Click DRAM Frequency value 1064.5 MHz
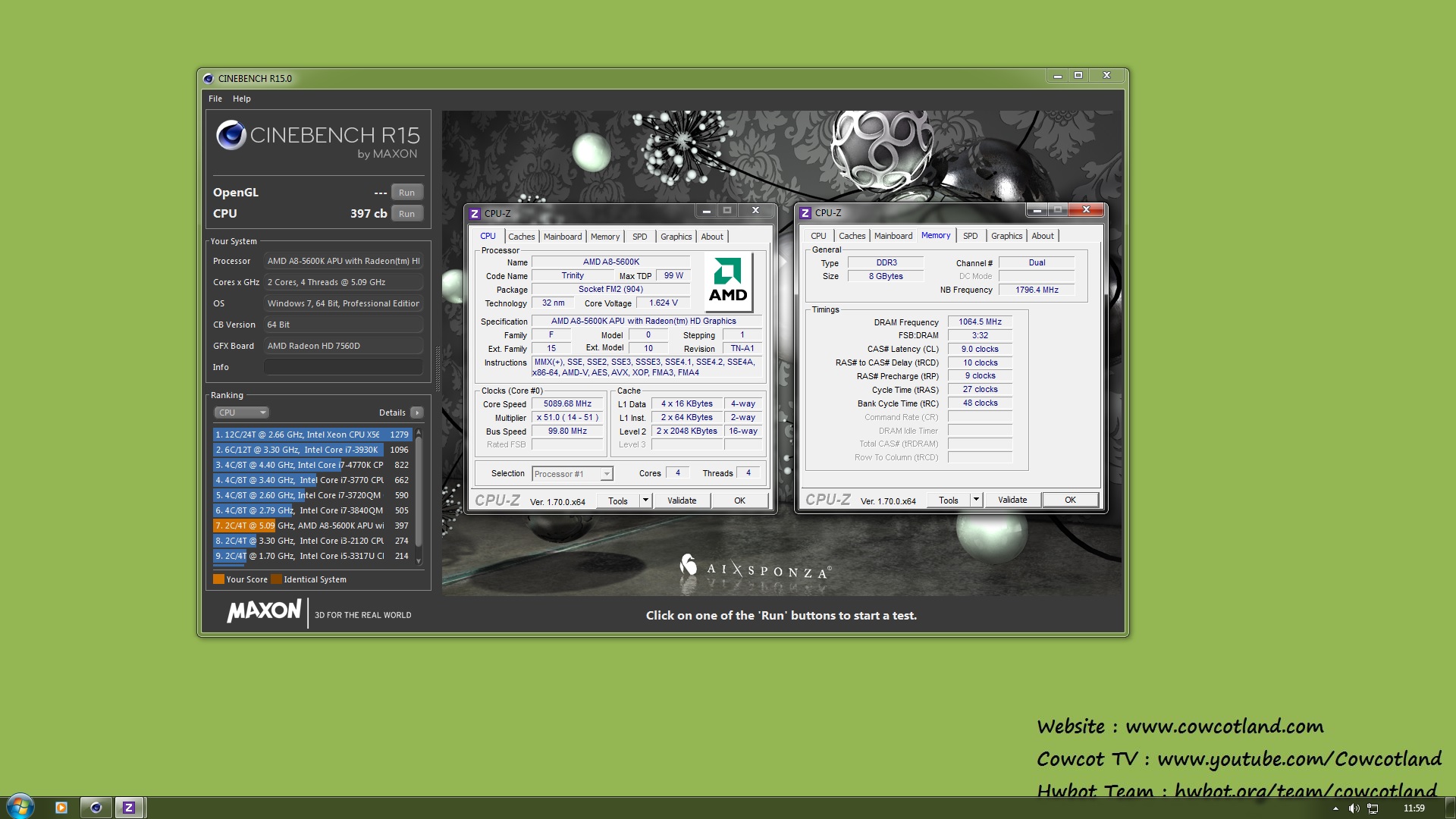The image size is (1456, 819). (x=980, y=322)
